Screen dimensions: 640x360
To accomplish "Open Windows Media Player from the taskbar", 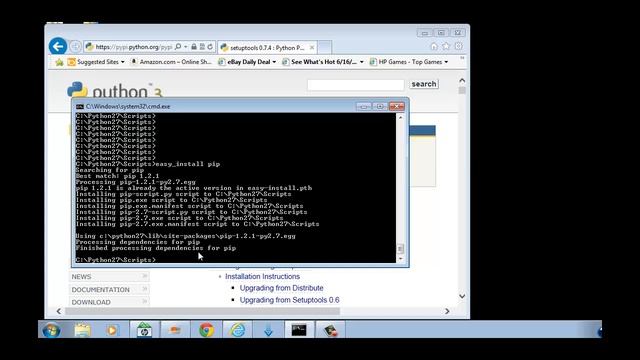I will 111,330.
